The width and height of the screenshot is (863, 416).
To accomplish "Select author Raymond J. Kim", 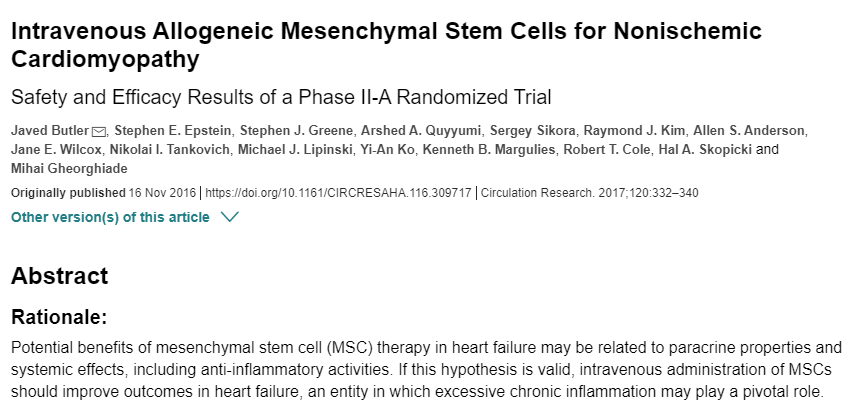I will click(634, 131).
